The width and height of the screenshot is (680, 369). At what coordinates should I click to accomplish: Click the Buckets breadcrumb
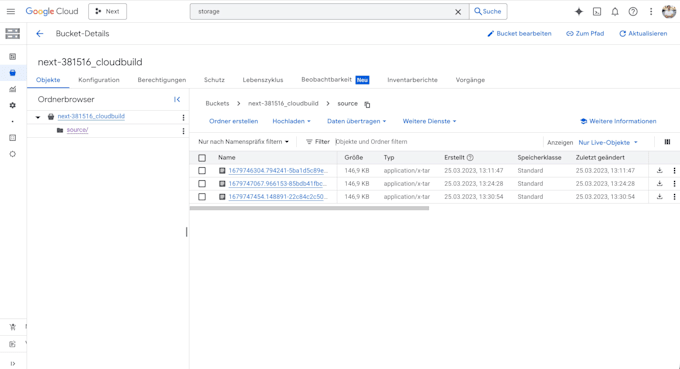coord(217,104)
